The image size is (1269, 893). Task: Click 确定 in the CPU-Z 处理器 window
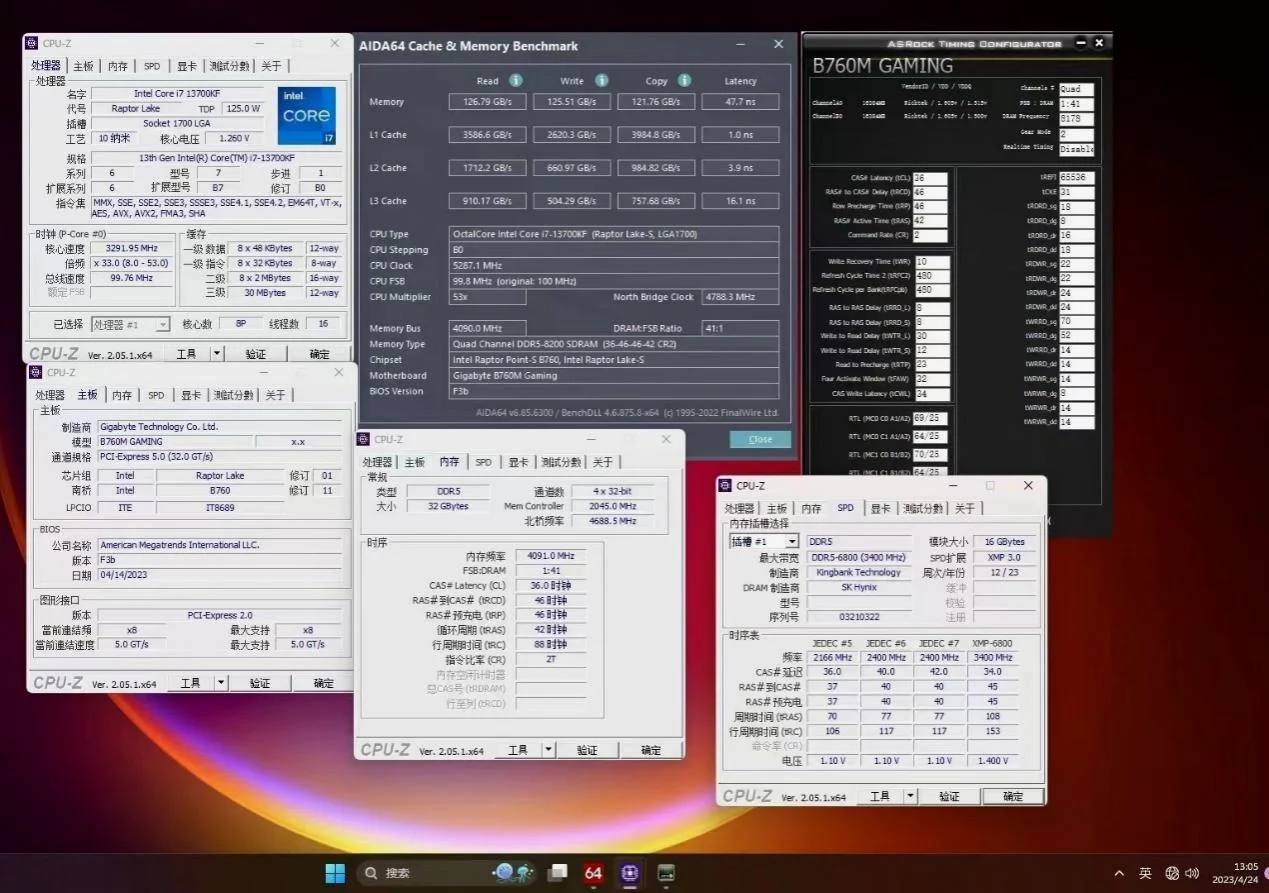pos(319,354)
